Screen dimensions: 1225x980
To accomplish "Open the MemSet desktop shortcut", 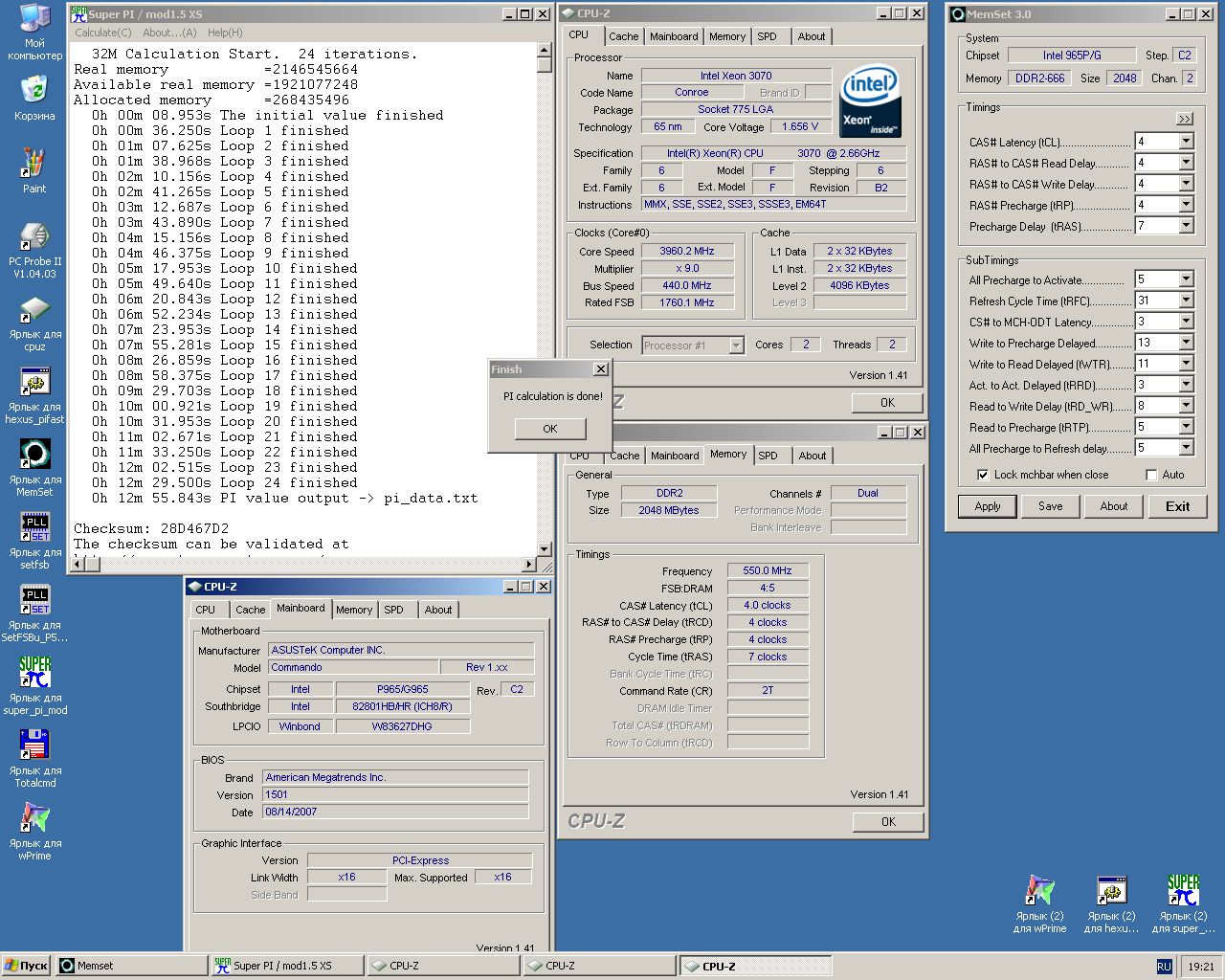I will pyautogui.click(x=34, y=469).
